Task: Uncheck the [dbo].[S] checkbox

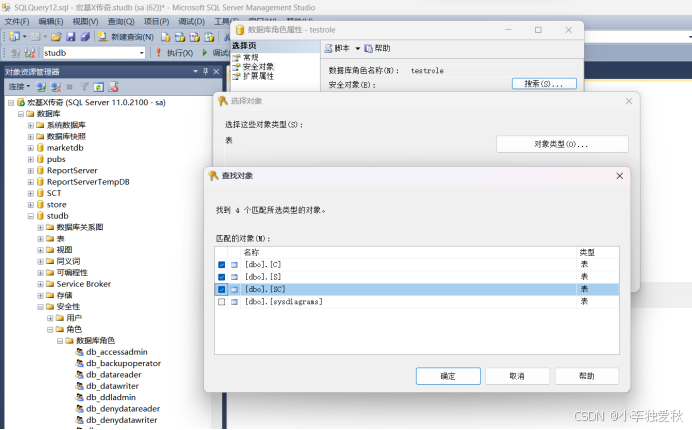Action: [x=222, y=277]
